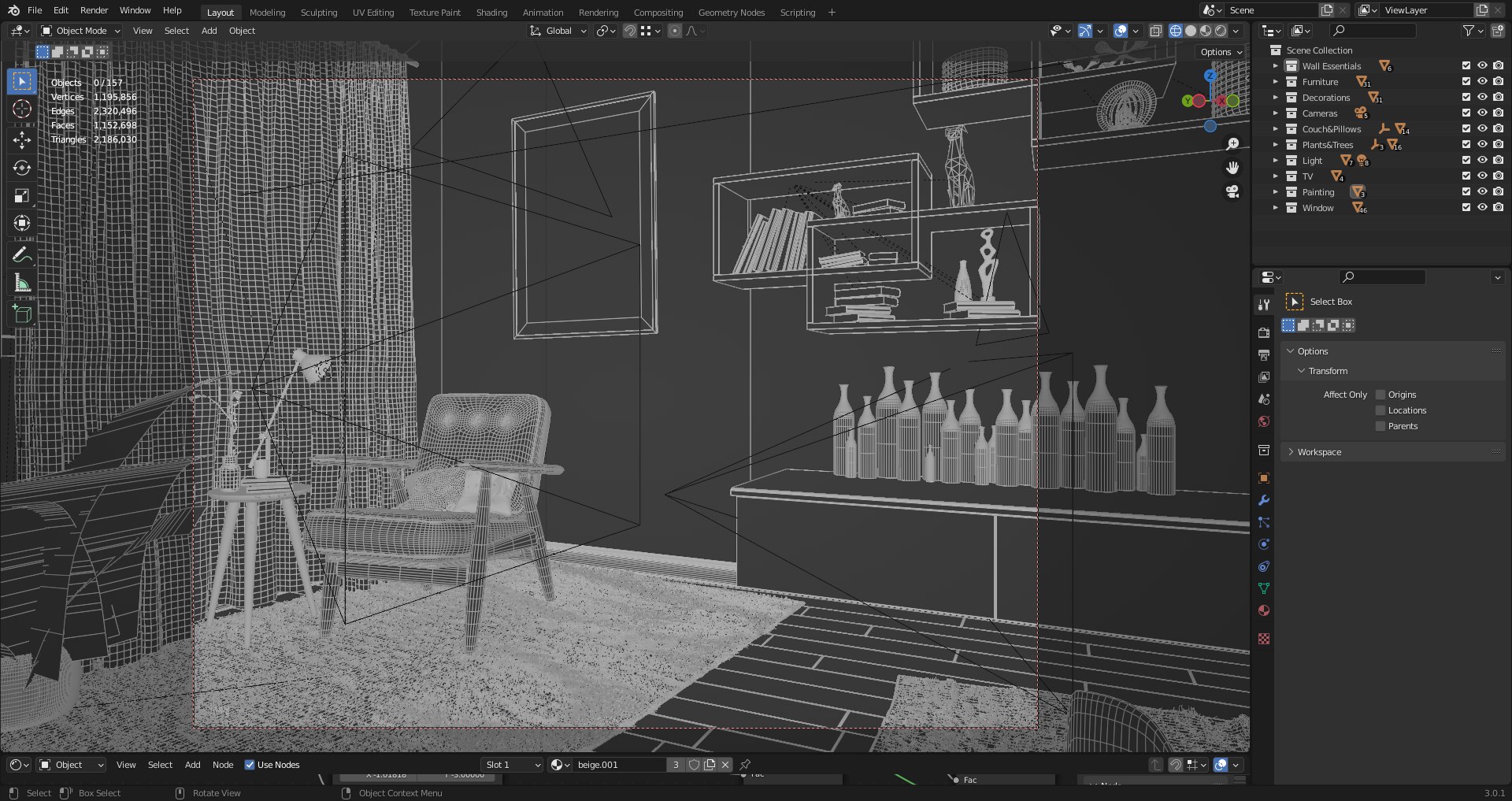Open the viewport Add menu
The image size is (1512, 801).
[x=209, y=31]
